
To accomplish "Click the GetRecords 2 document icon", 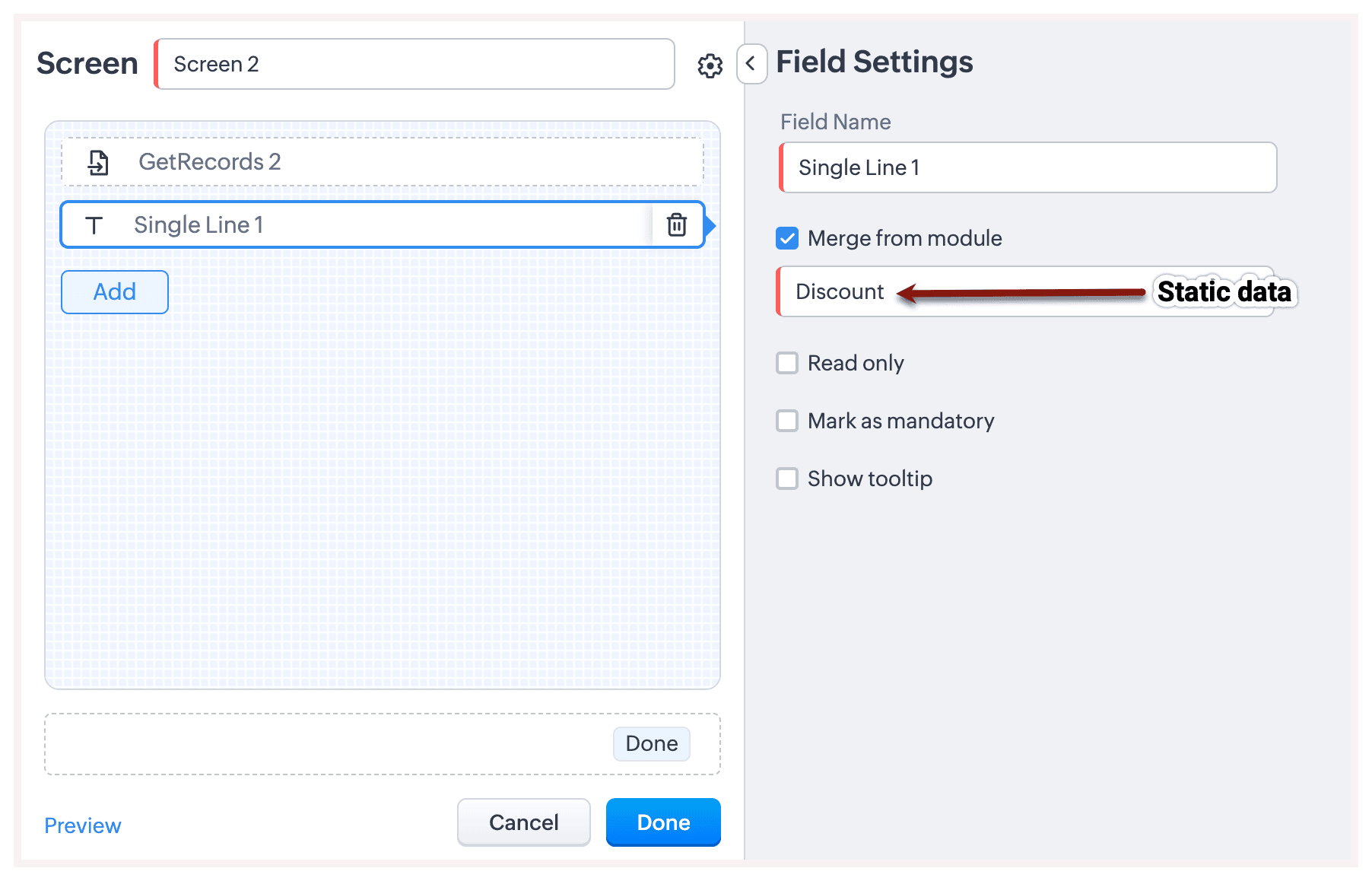I will 98,162.
